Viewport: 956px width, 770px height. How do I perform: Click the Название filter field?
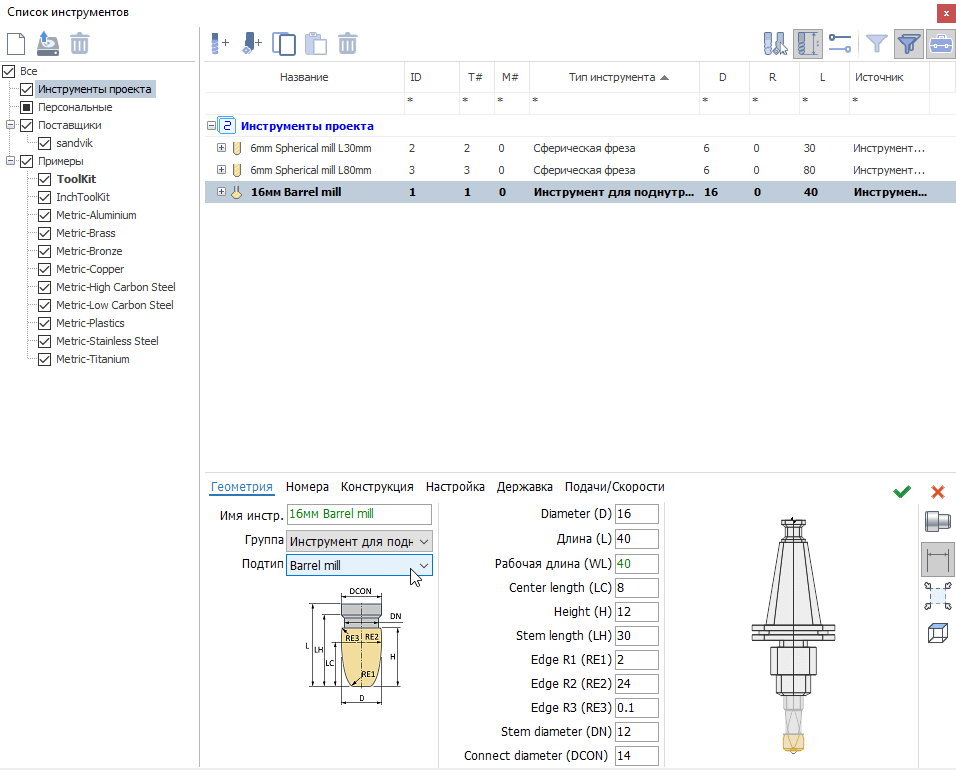(304, 101)
